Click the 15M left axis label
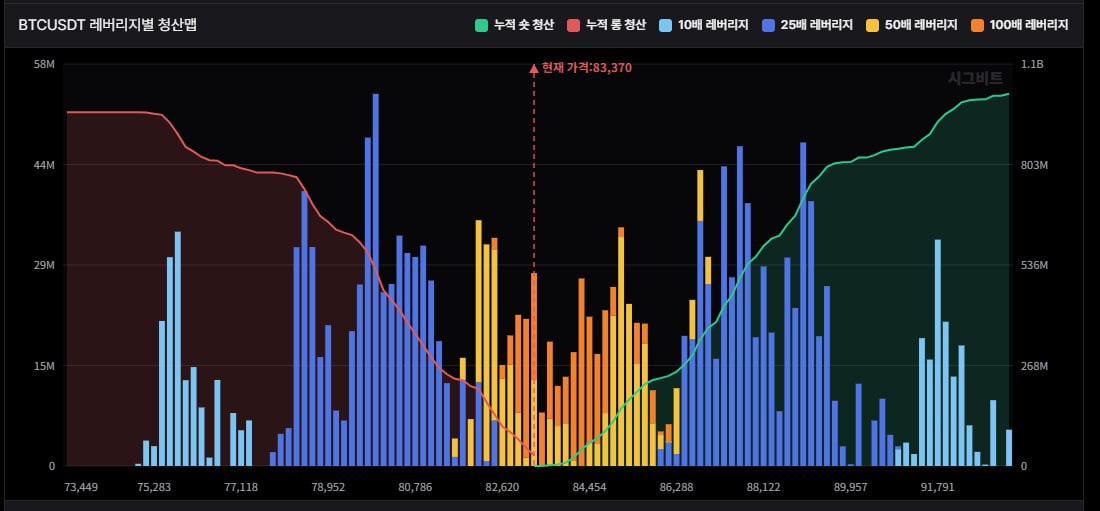Viewport: 1100px width, 511px height. click(44, 366)
